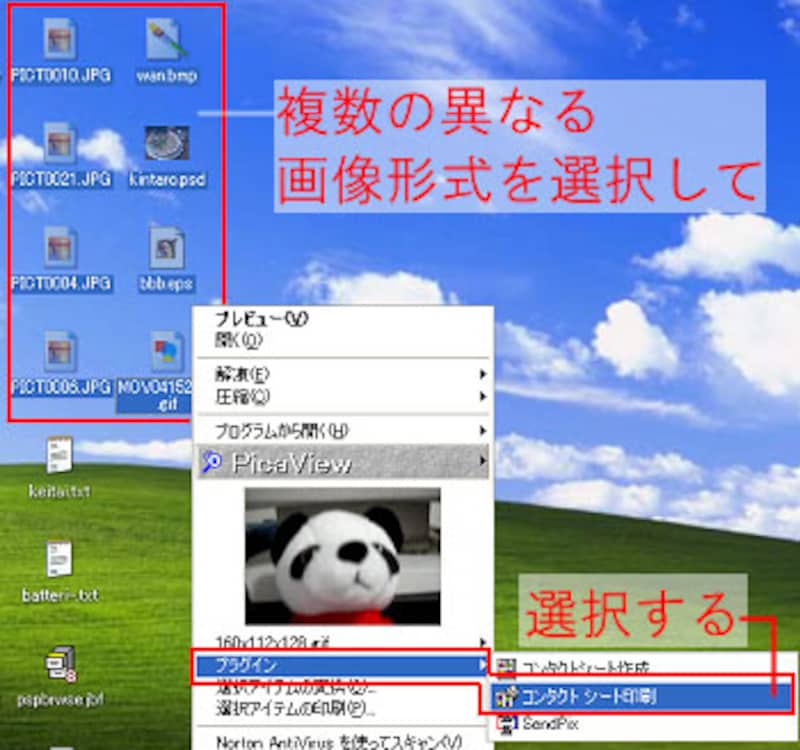Select the MOV04152 gif file icon
Screen dimensions: 800x750
click(x=167, y=352)
